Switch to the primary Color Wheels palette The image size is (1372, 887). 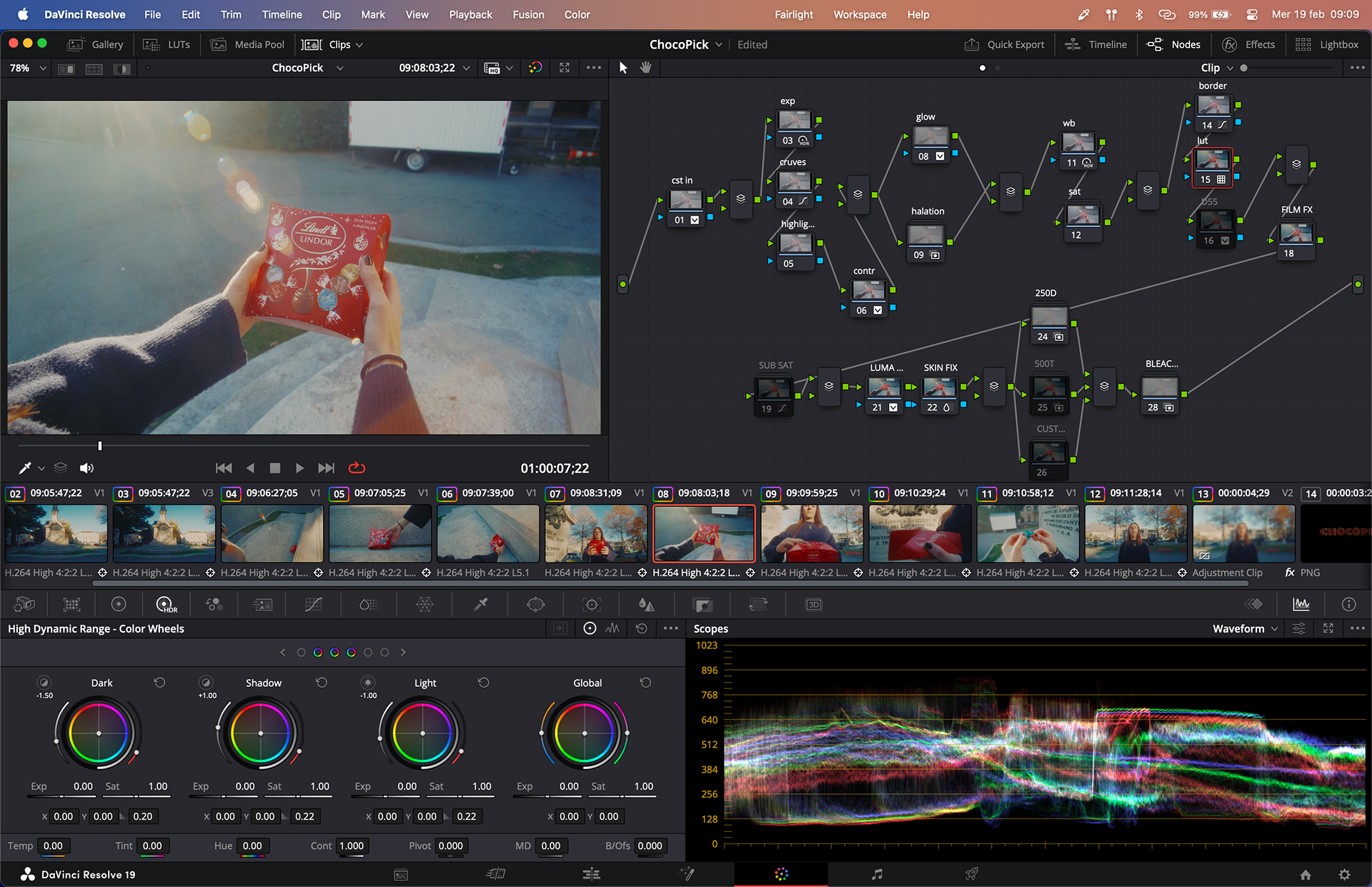coord(119,605)
